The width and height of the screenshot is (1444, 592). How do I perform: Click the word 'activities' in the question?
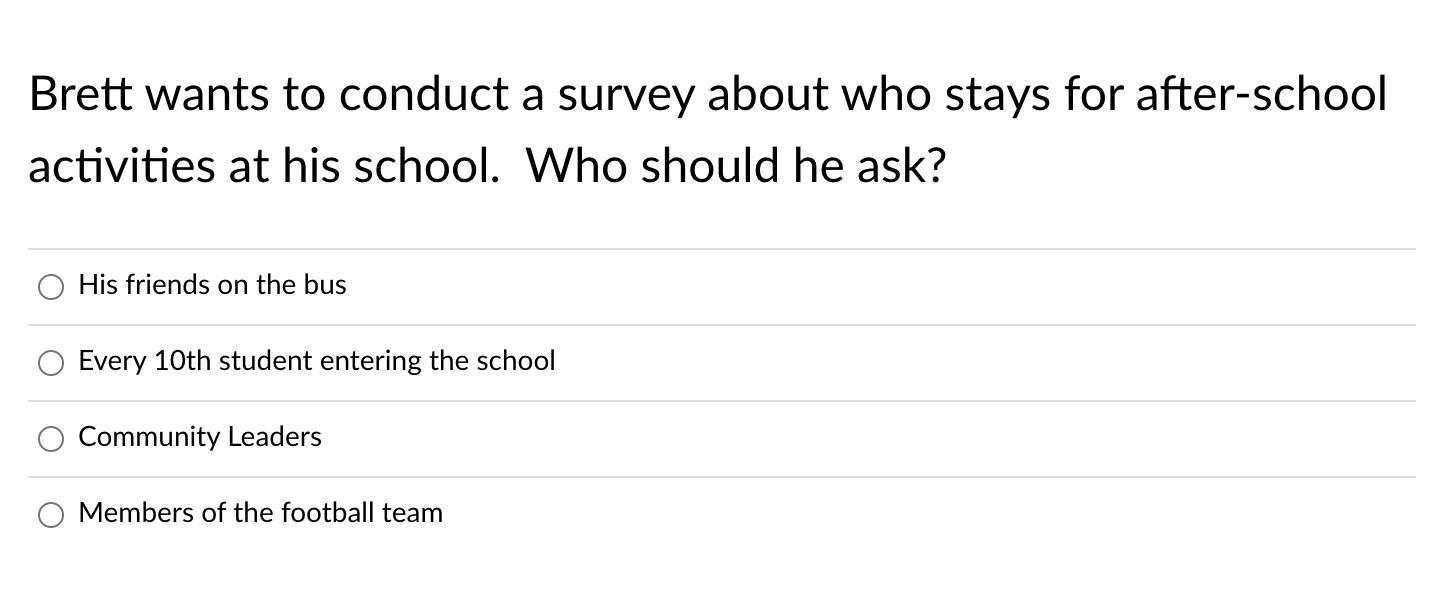tap(121, 166)
